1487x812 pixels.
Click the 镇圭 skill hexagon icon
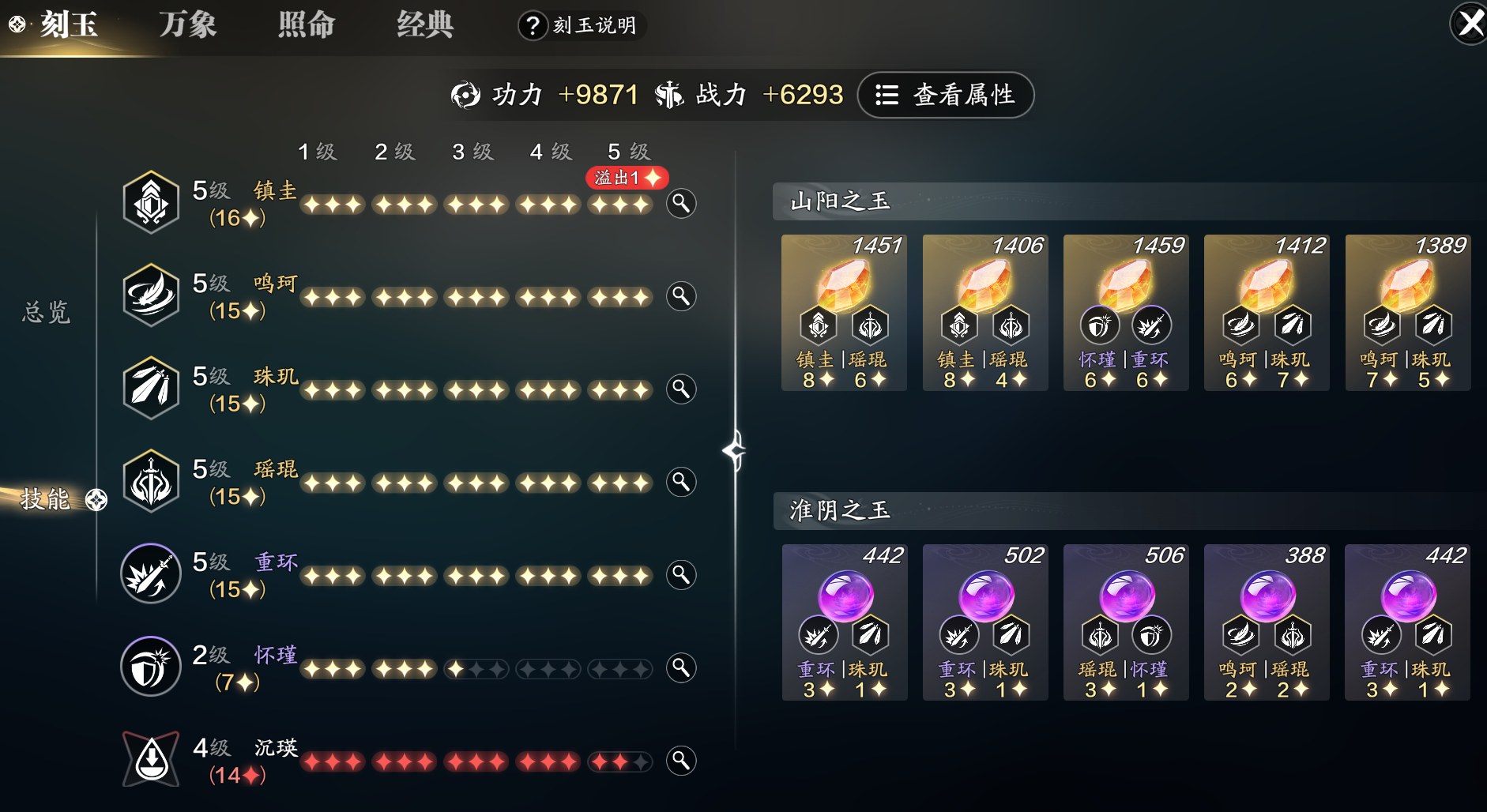point(151,203)
